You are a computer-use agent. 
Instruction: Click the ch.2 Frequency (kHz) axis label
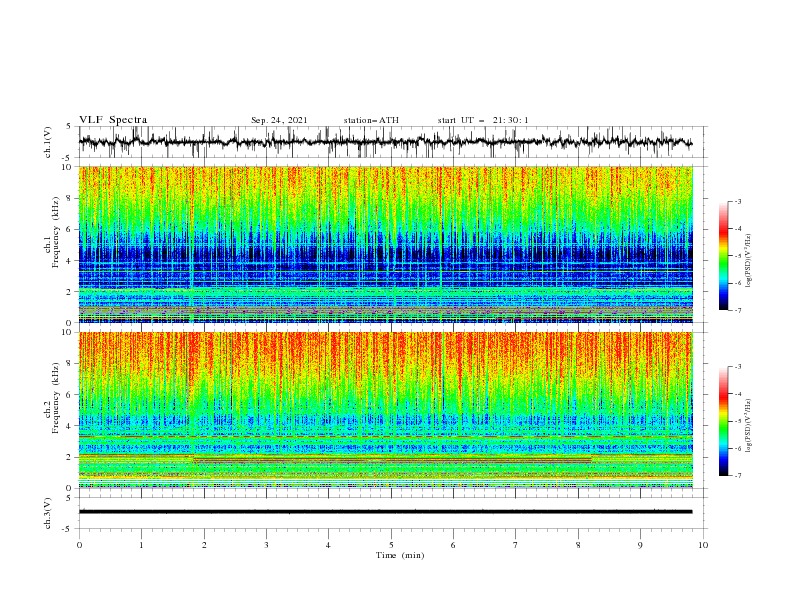(52, 398)
